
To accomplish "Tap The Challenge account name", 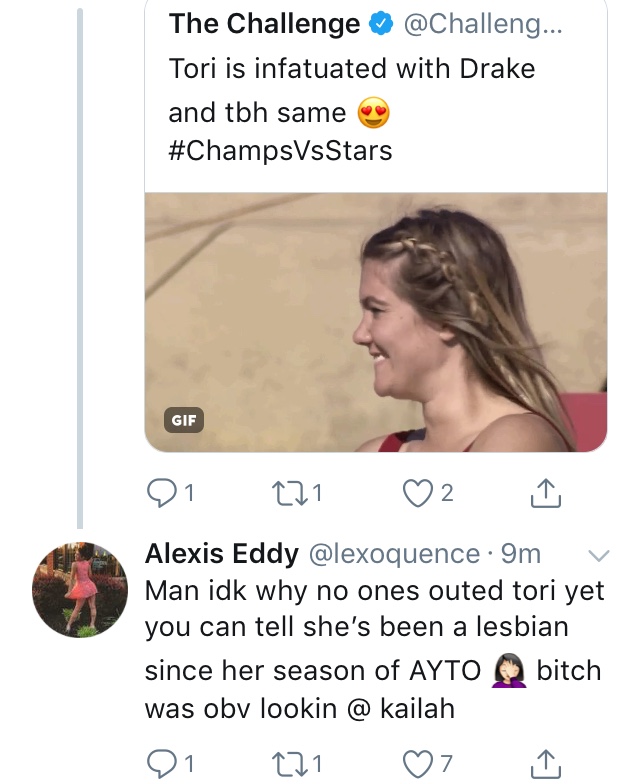I will (x=264, y=24).
